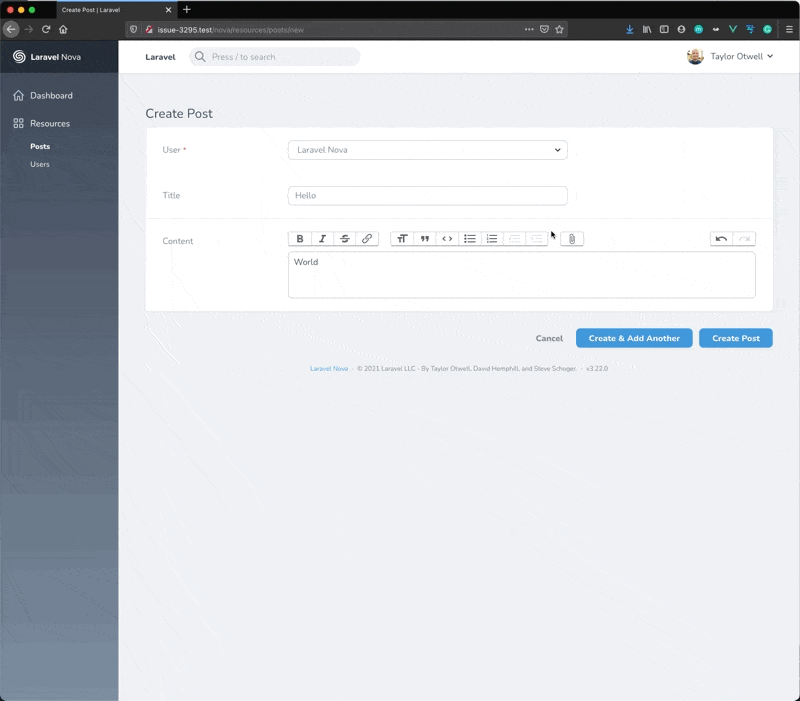Open the Firefox downloads icon
Screen dimensions: 800x701
pos(628,29)
